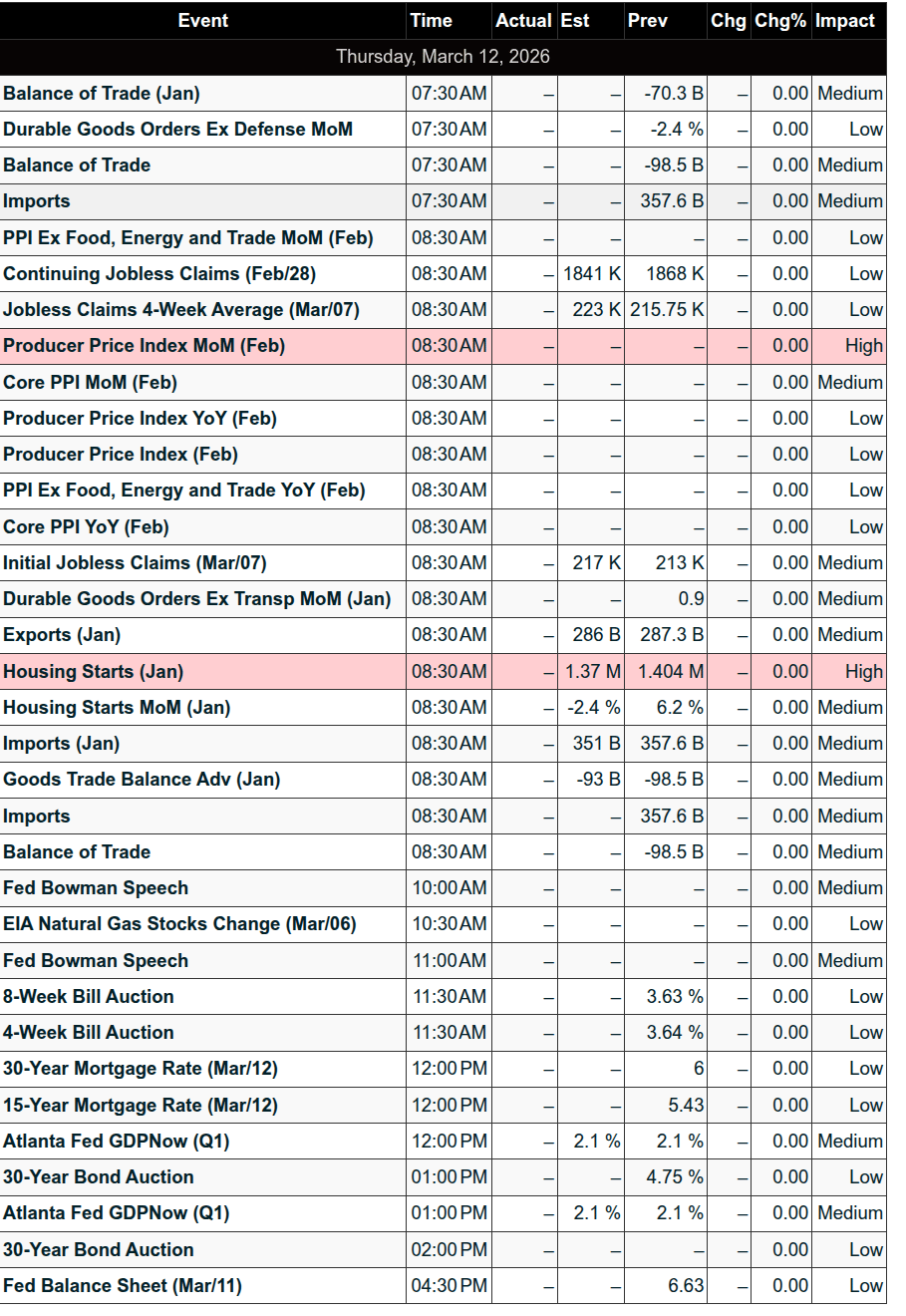Open the 10:00 AM Fed Bowman Speech
Image resolution: width=906 pixels, height=1316 pixels.
(x=96, y=888)
